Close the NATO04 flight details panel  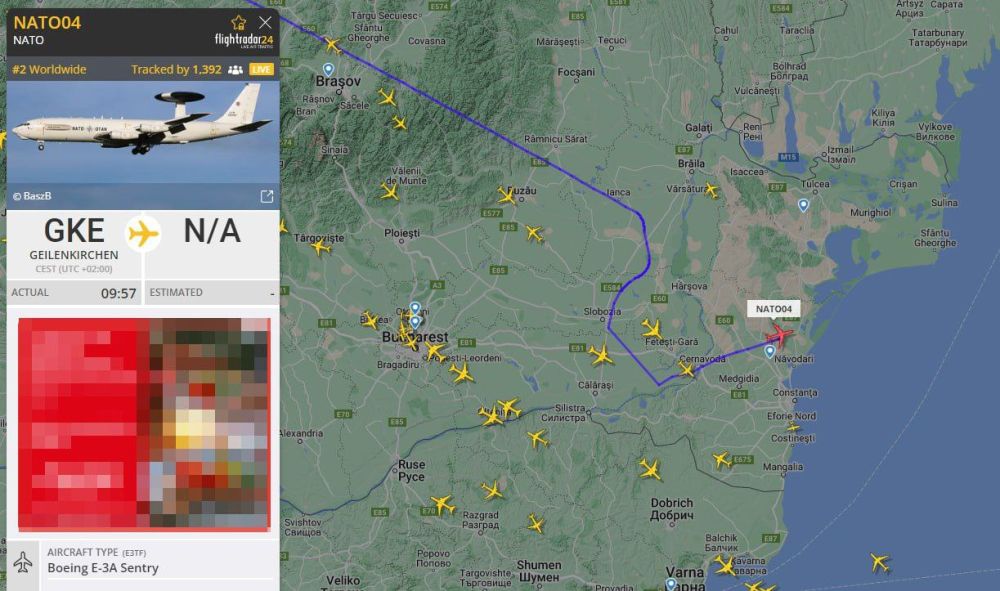[x=265, y=23]
